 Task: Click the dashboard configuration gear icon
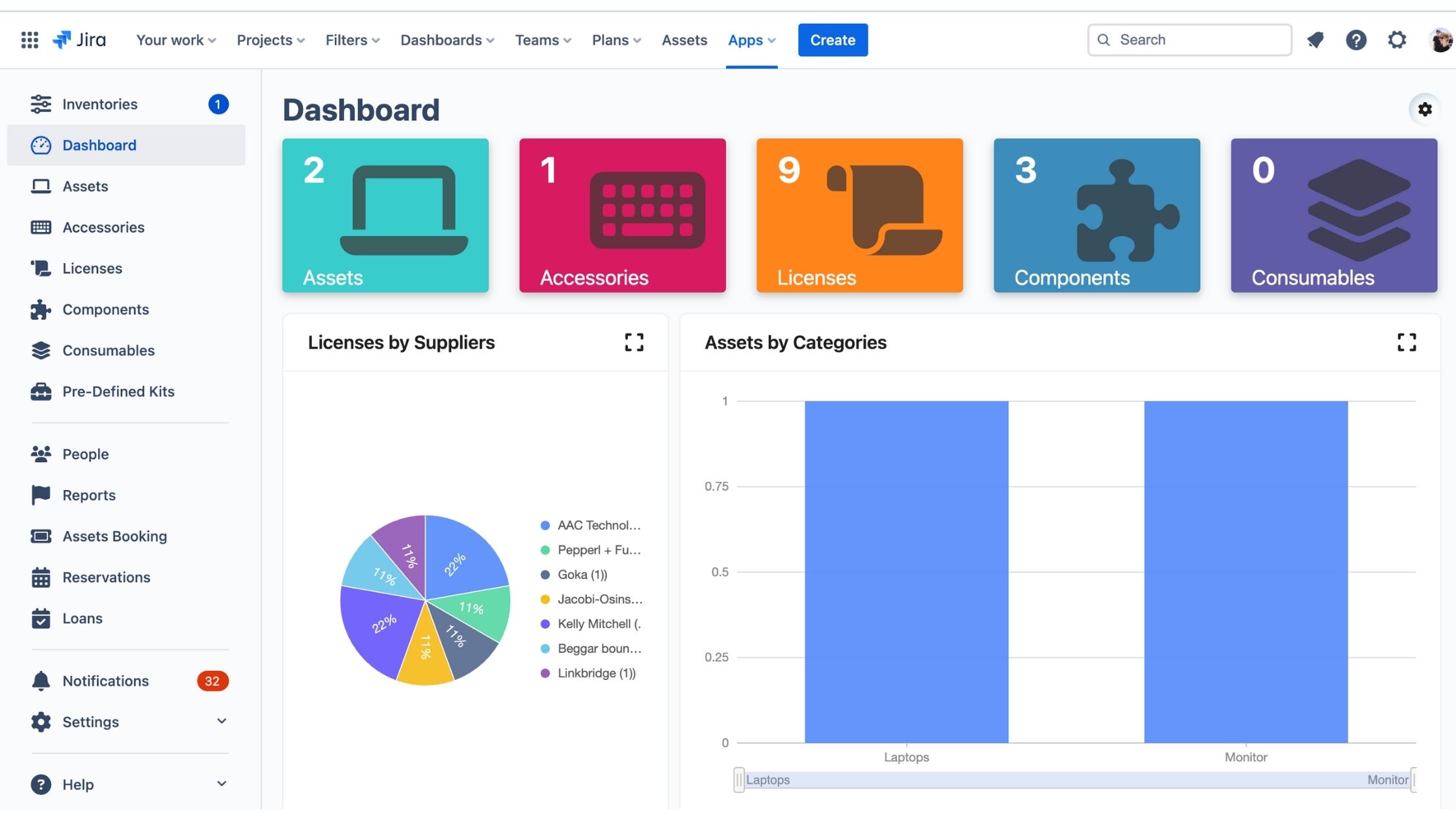pyautogui.click(x=1425, y=109)
